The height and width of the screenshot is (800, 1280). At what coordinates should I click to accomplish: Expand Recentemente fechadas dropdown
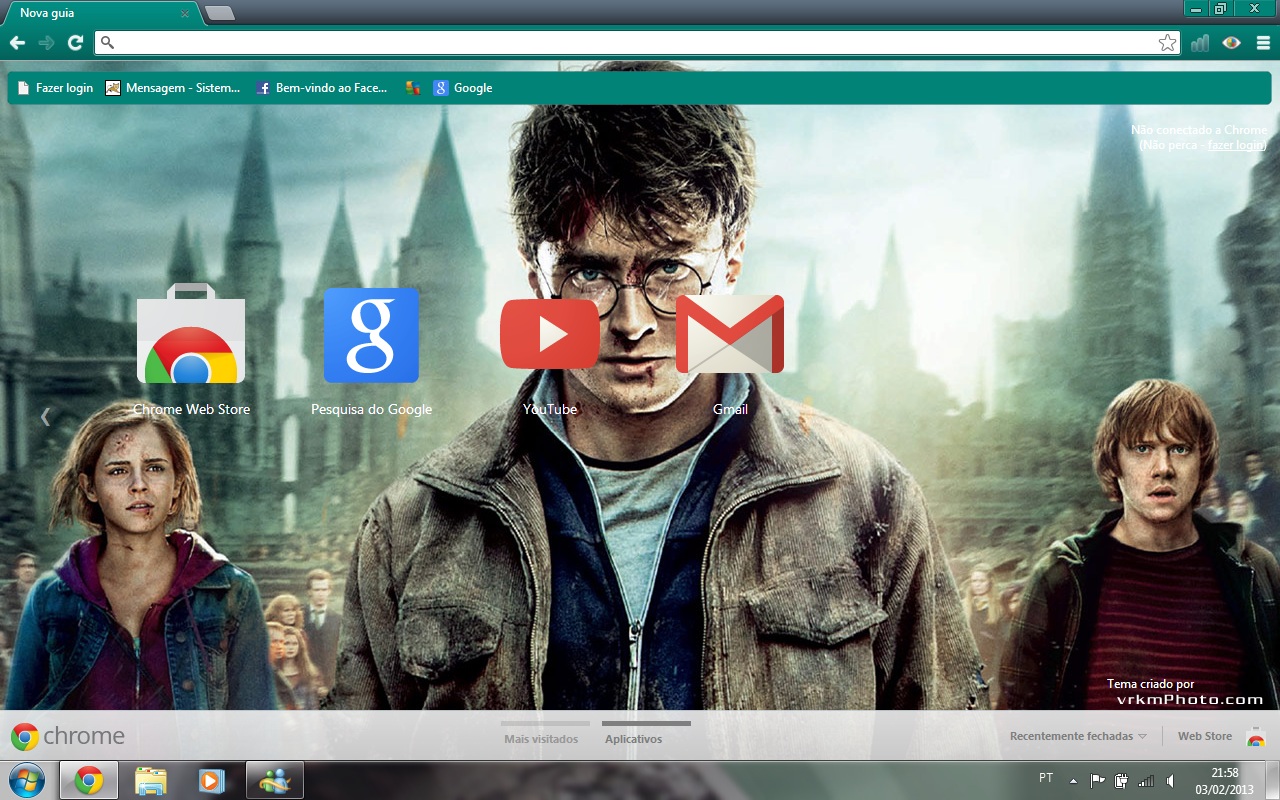pyautogui.click(x=1078, y=736)
